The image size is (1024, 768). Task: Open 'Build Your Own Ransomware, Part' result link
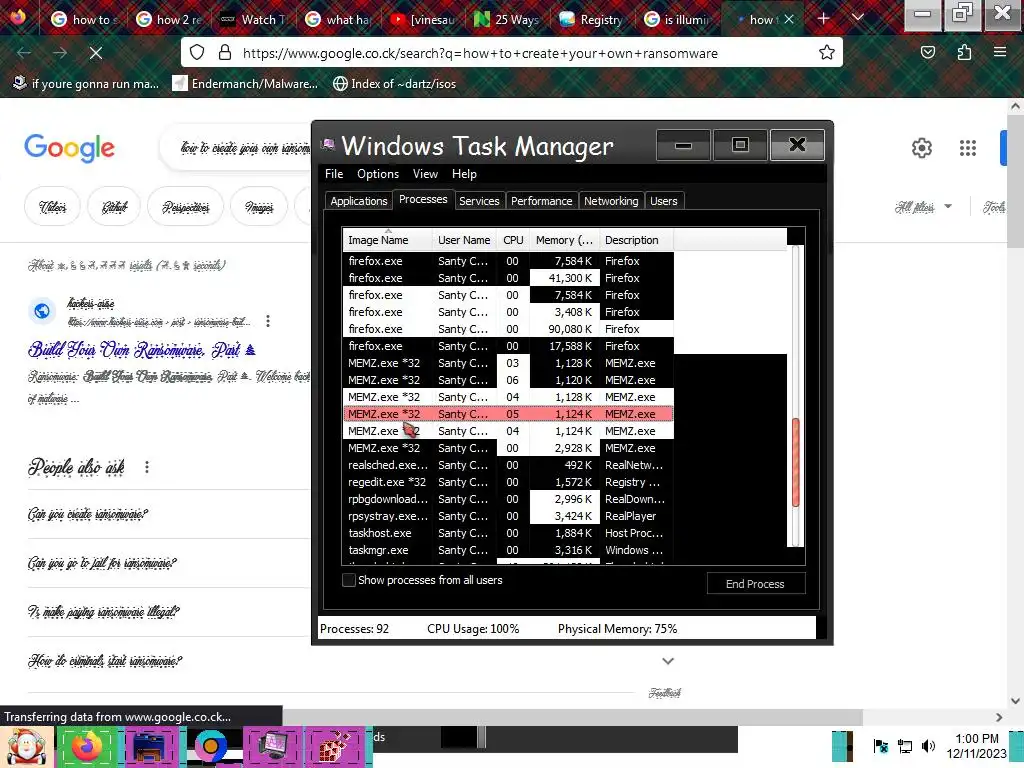pyautogui.click(x=142, y=350)
